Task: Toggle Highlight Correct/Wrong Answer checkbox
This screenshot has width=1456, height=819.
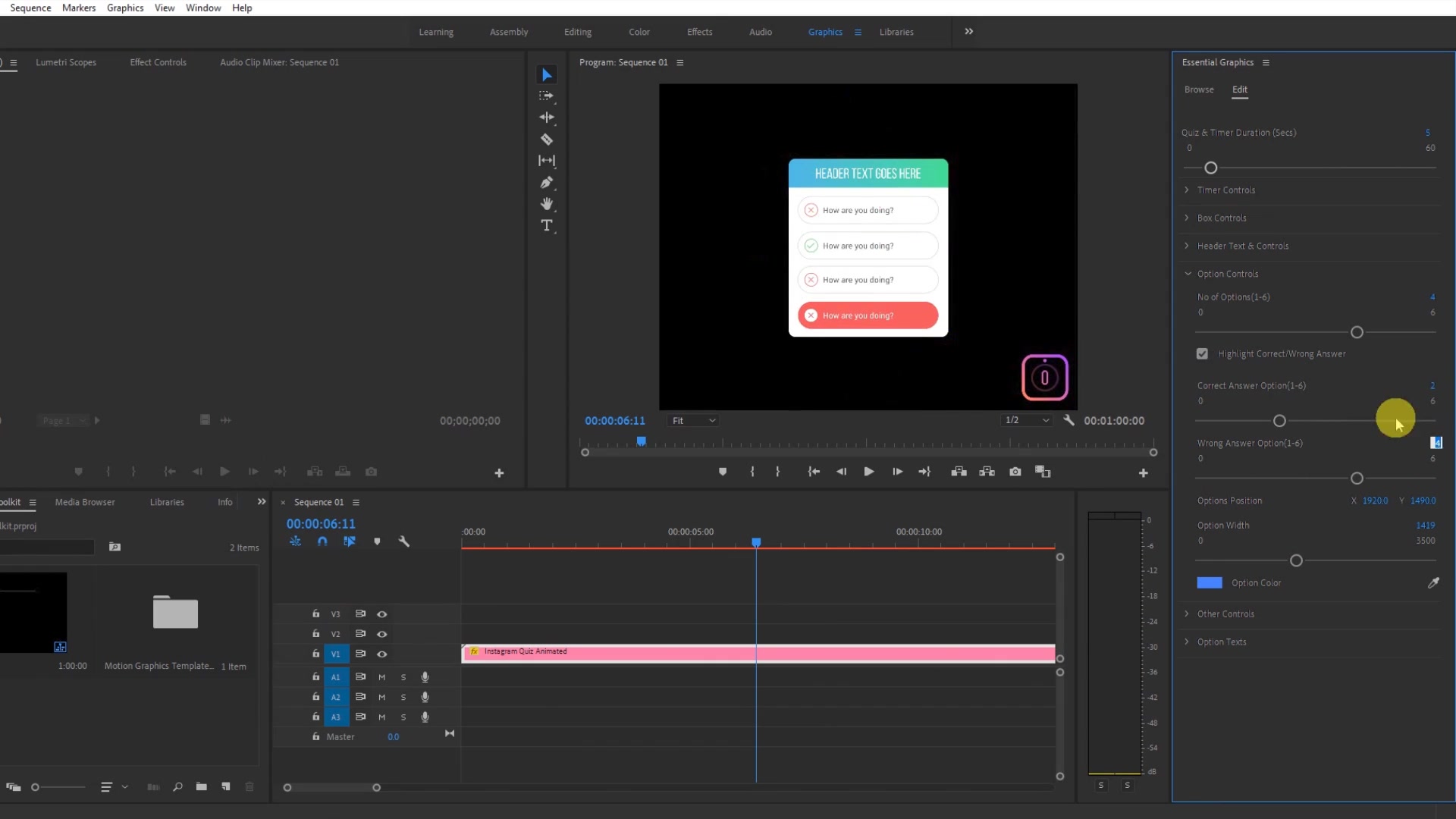Action: pyautogui.click(x=1202, y=354)
